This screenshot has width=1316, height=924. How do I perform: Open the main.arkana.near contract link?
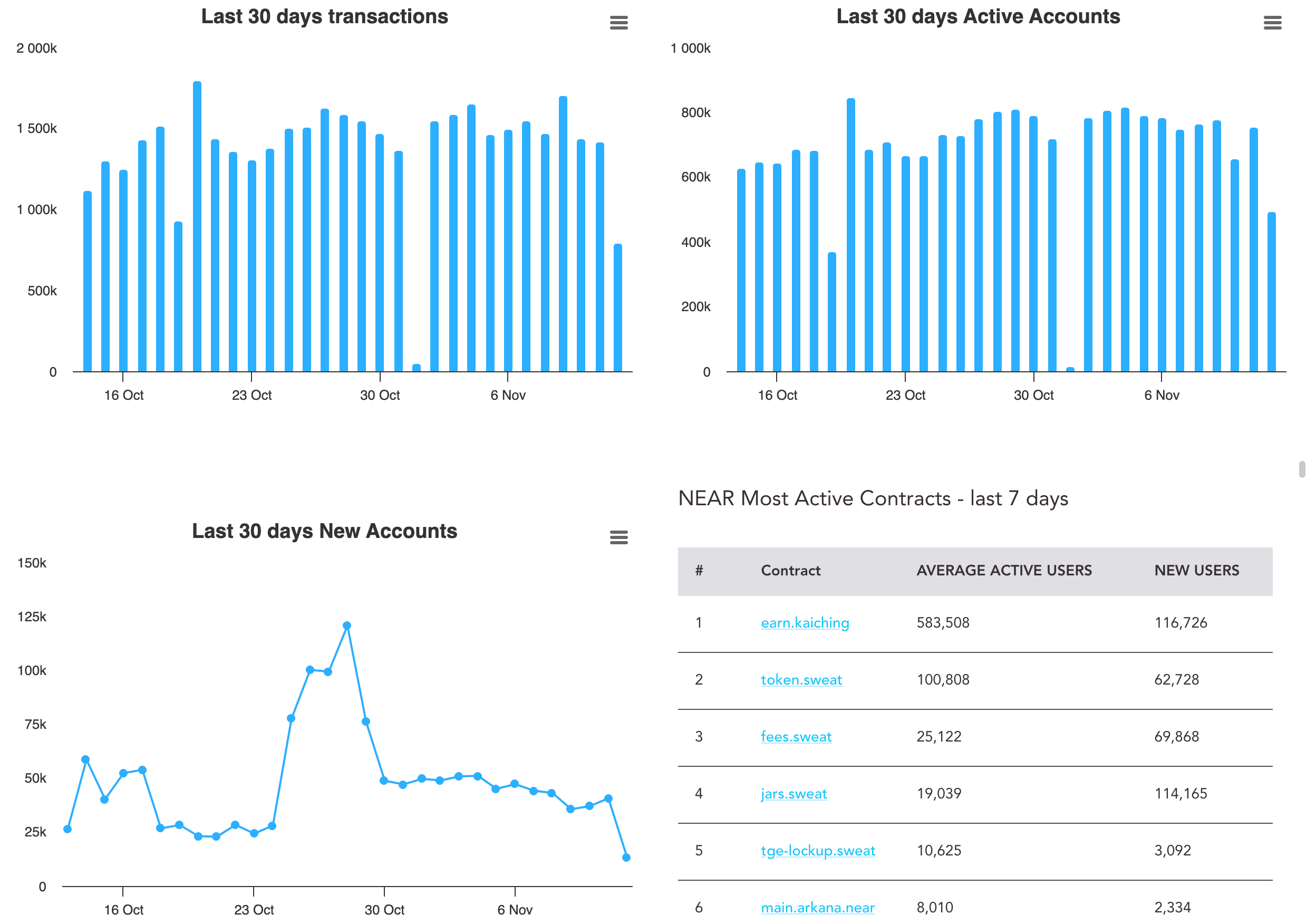817,907
